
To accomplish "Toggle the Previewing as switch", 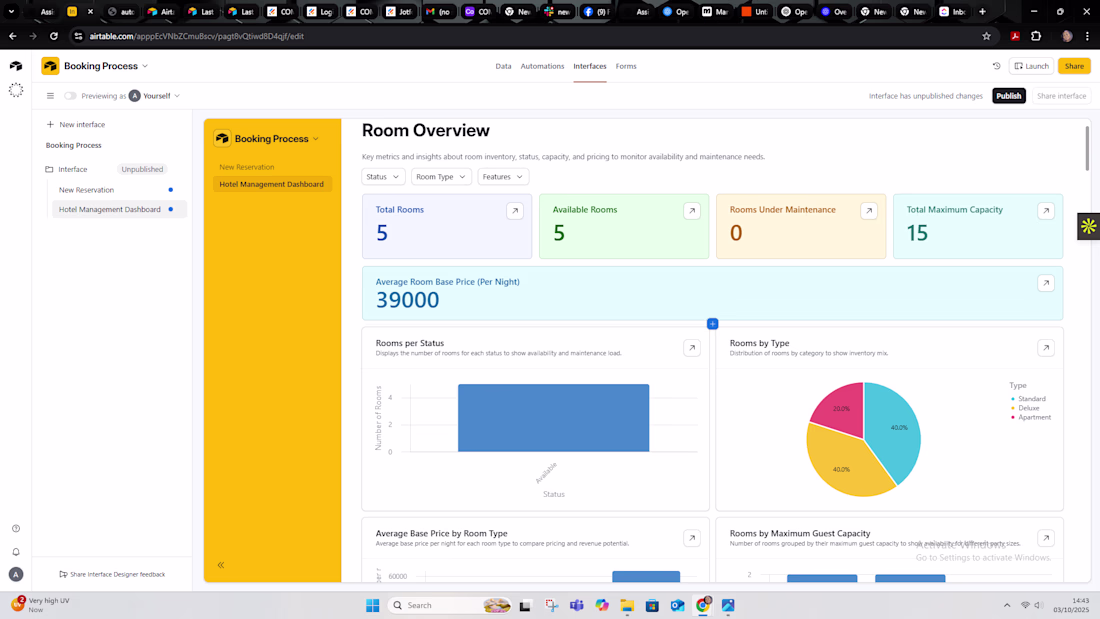I will 70,95.
